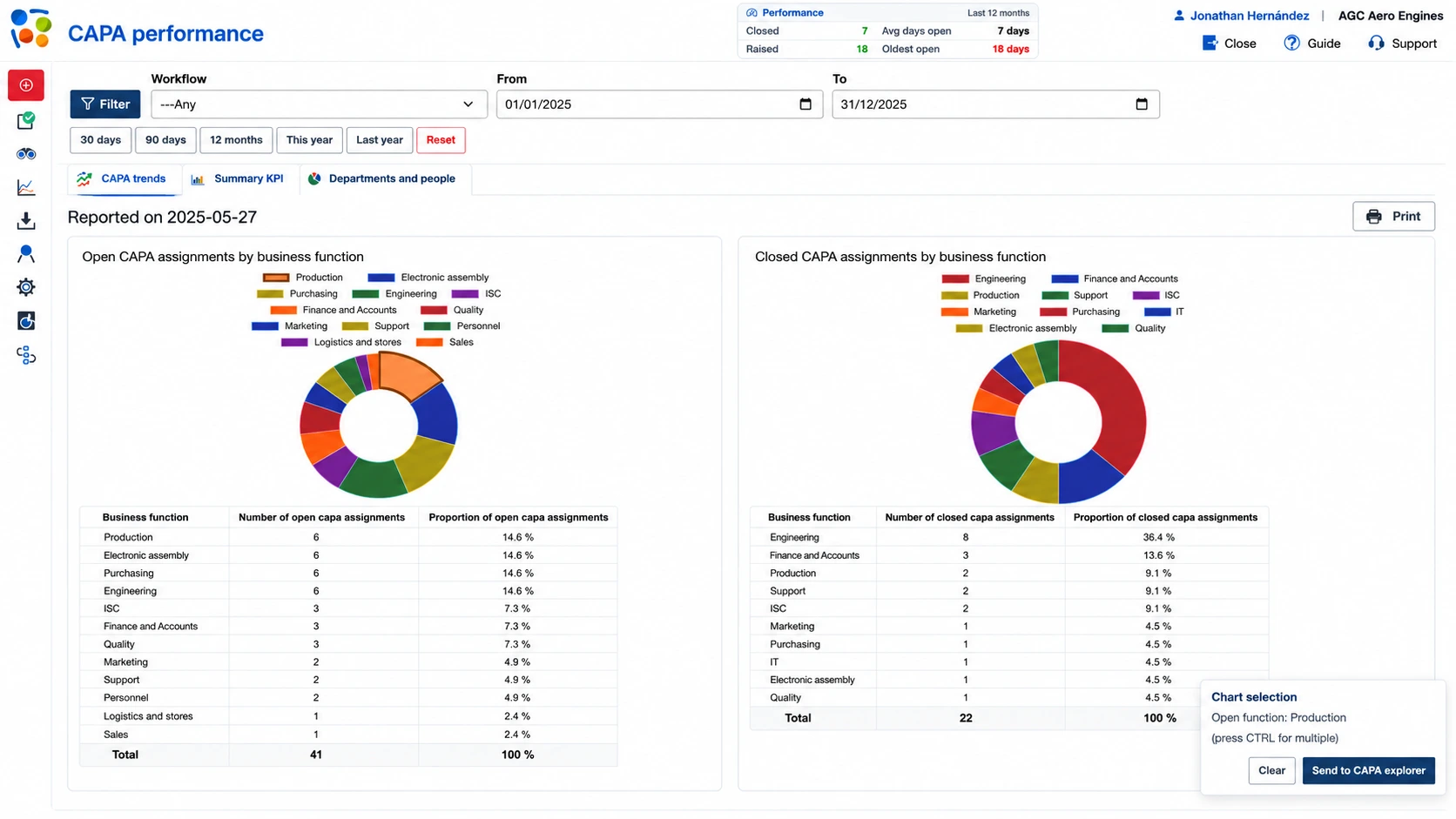This screenshot has height=819, width=1456.
Task: Click the From date input field
Action: click(x=659, y=104)
